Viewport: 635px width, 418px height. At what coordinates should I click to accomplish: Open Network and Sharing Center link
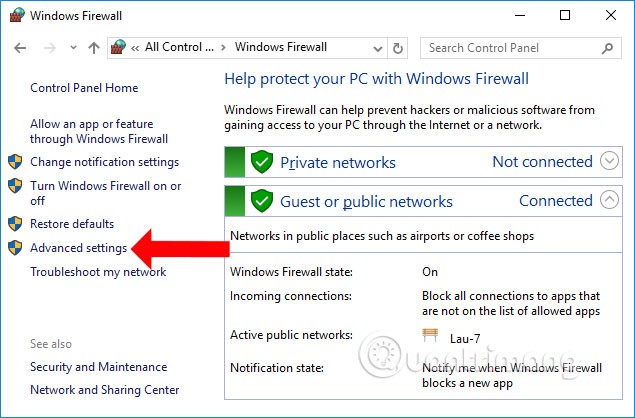(x=104, y=390)
